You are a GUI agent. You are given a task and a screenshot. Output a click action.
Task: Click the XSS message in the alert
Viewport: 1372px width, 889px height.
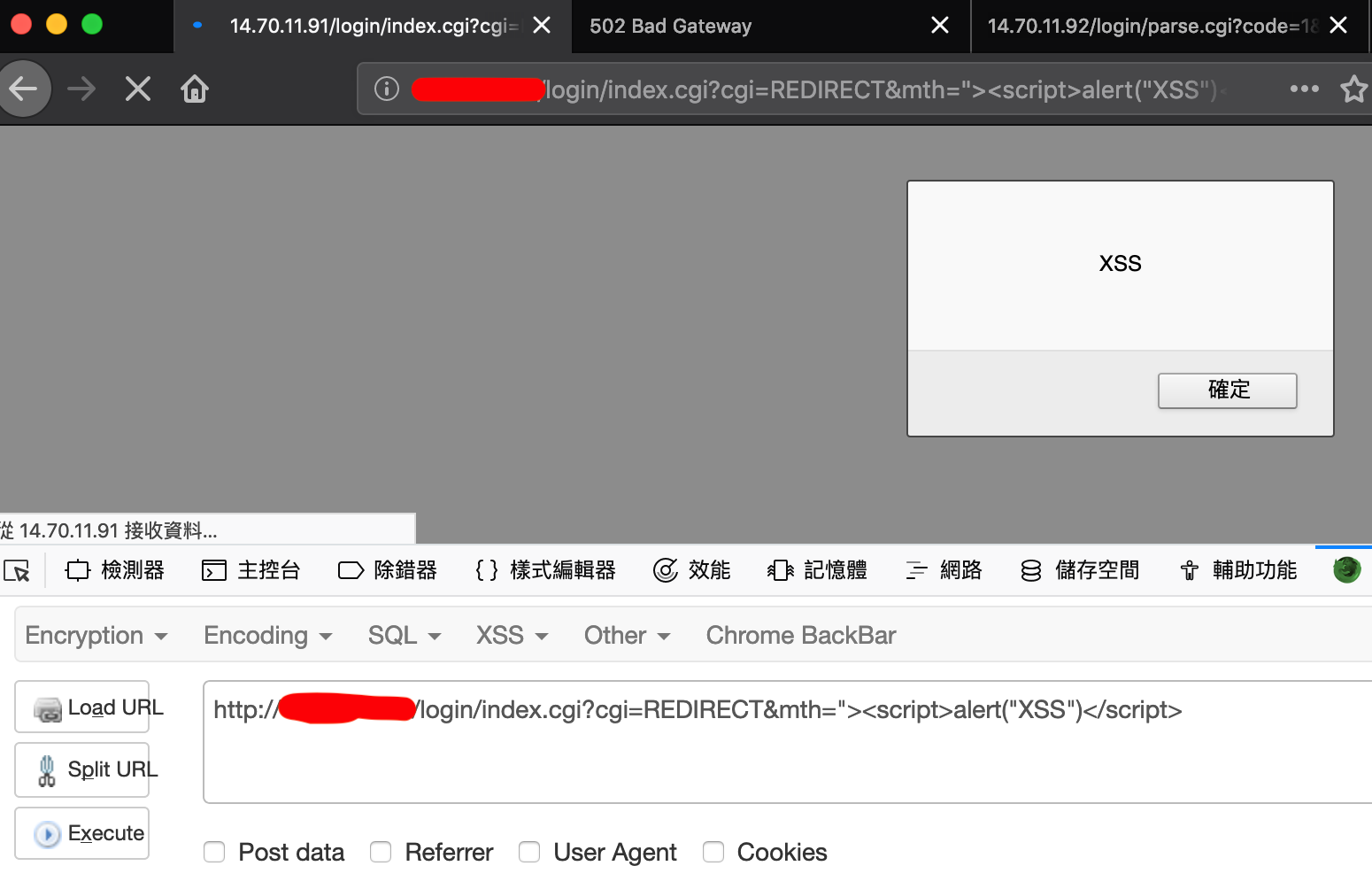tap(1121, 264)
